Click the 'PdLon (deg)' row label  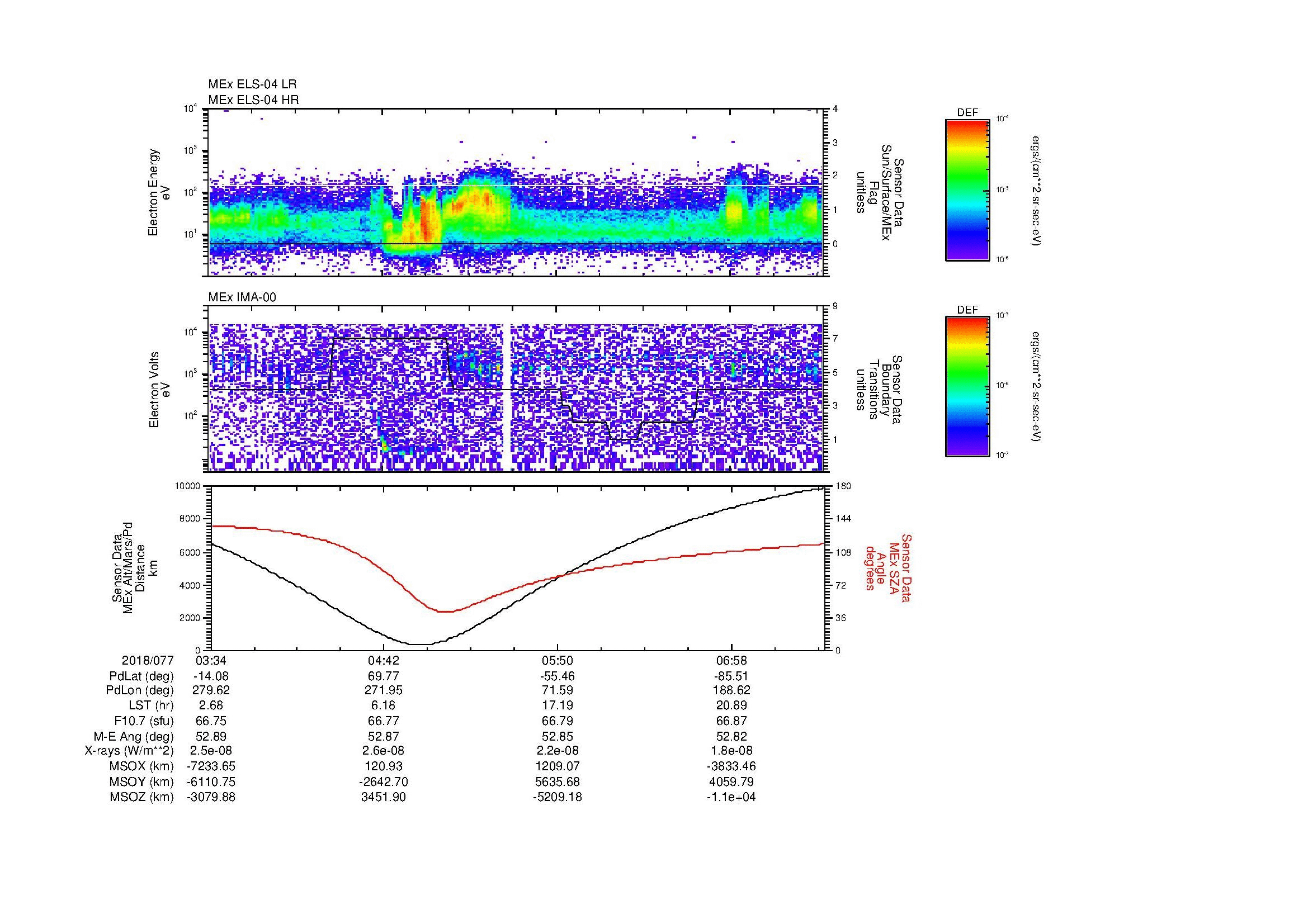(140, 690)
